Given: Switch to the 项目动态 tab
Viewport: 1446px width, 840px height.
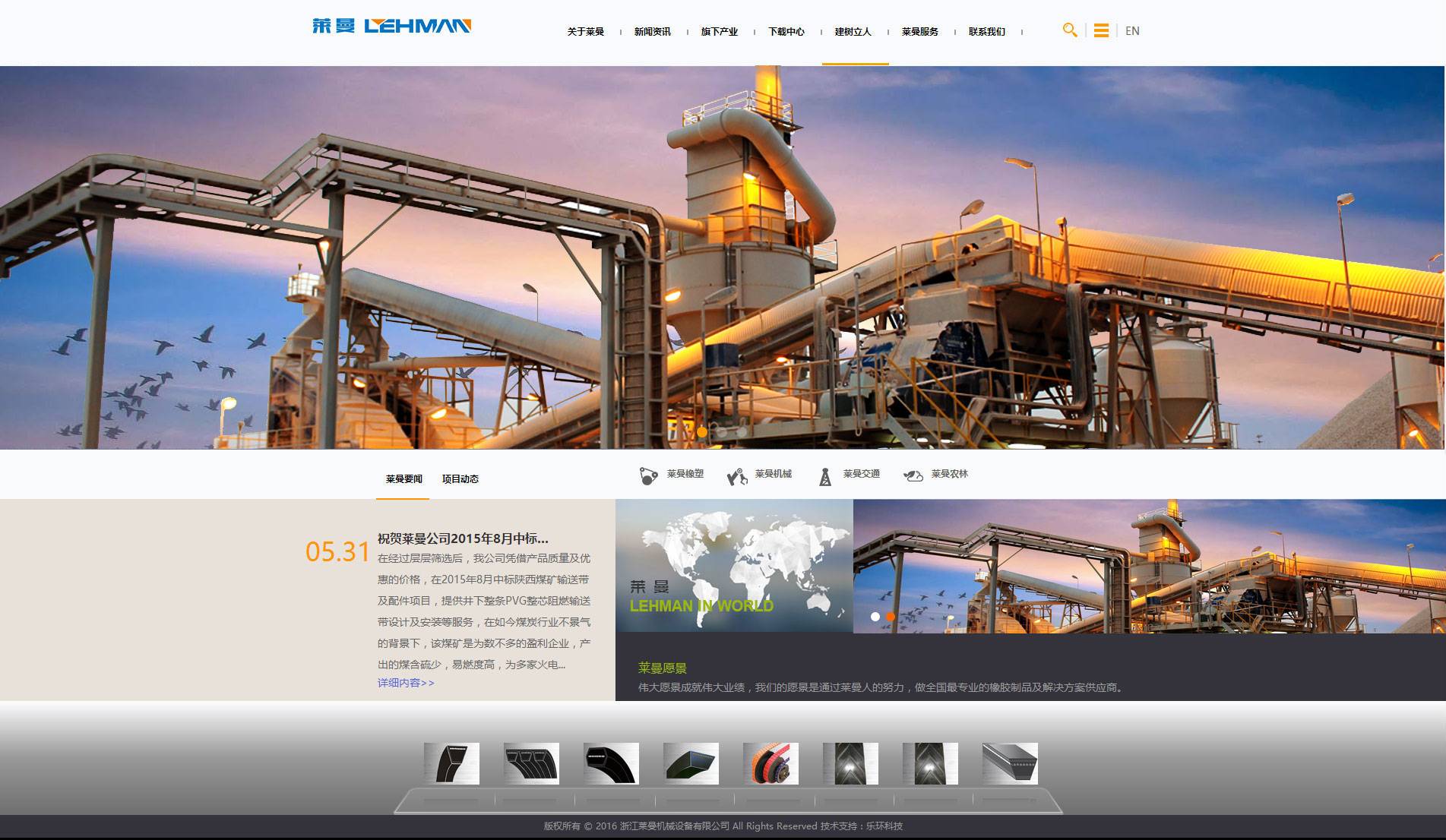Looking at the screenshot, I should 460,479.
